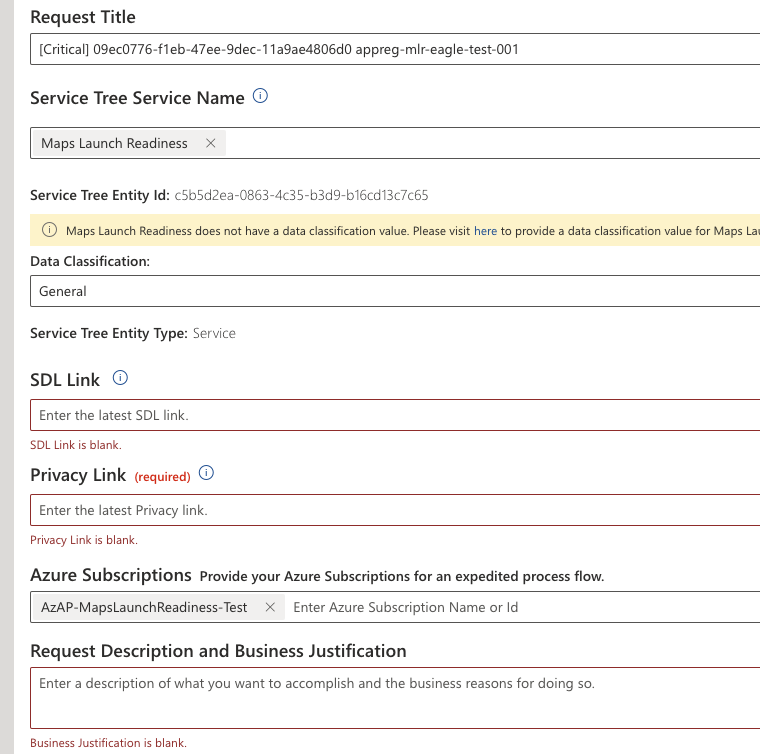Image resolution: width=761 pixels, height=755 pixels.
Task: Click the Azure Subscriptions heading
Action: click(x=111, y=575)
